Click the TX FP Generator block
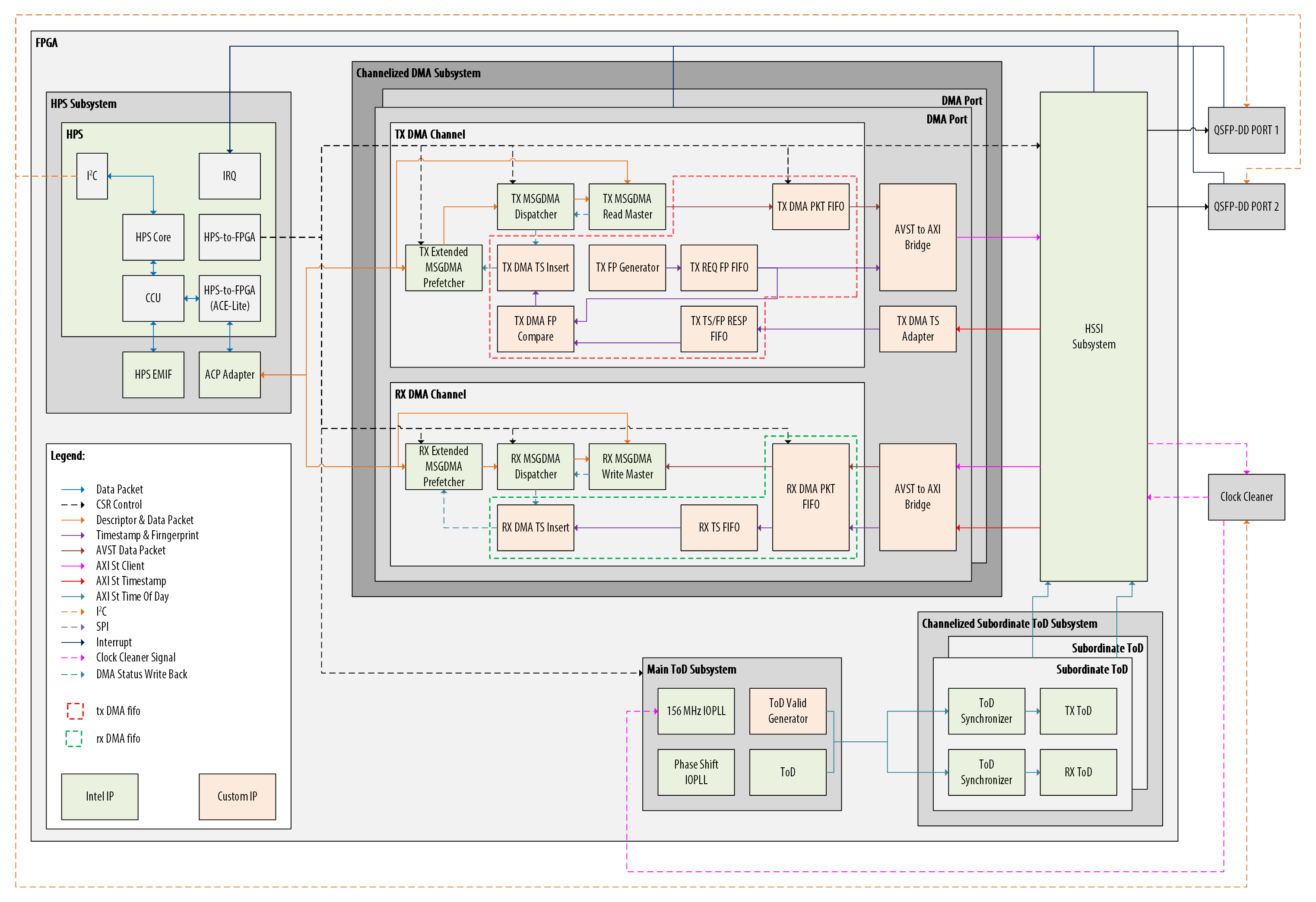The image size is (1316, 902). coord(627,268)
